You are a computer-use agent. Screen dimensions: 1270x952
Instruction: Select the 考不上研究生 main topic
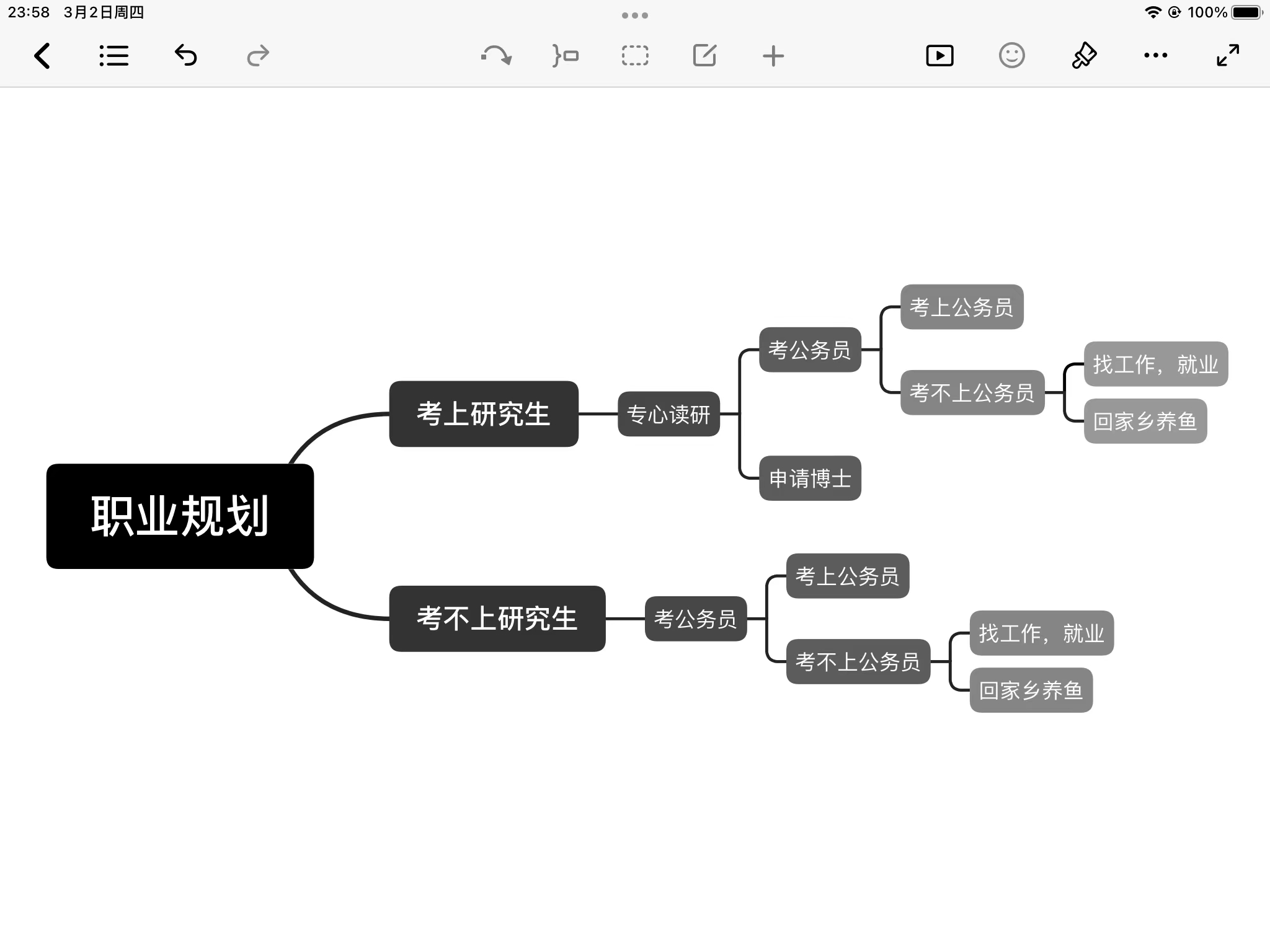click(497, 619)
